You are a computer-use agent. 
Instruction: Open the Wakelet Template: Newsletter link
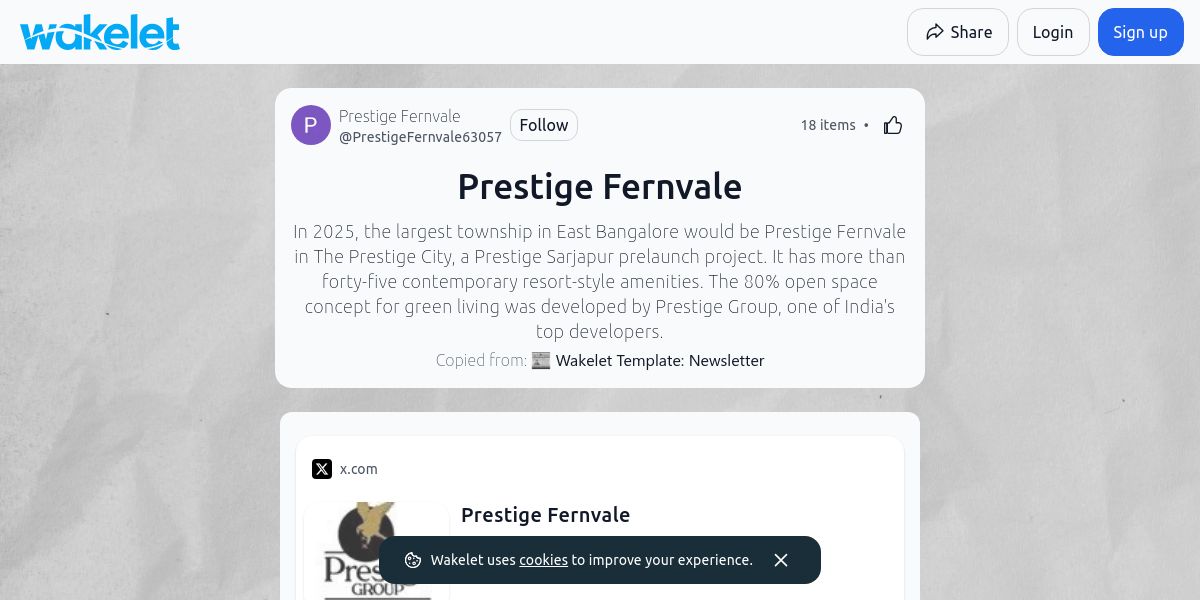tap(659, 360)
